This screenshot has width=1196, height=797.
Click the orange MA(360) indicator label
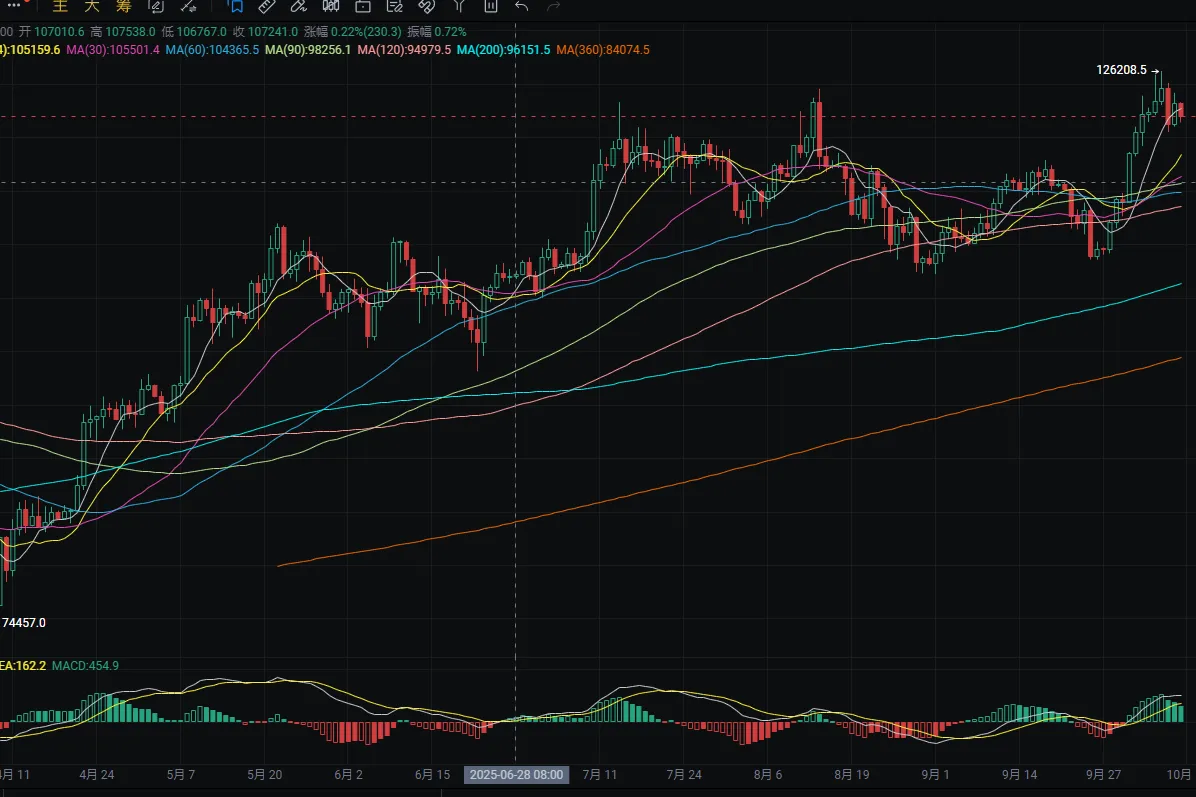[x=602, y=49]
